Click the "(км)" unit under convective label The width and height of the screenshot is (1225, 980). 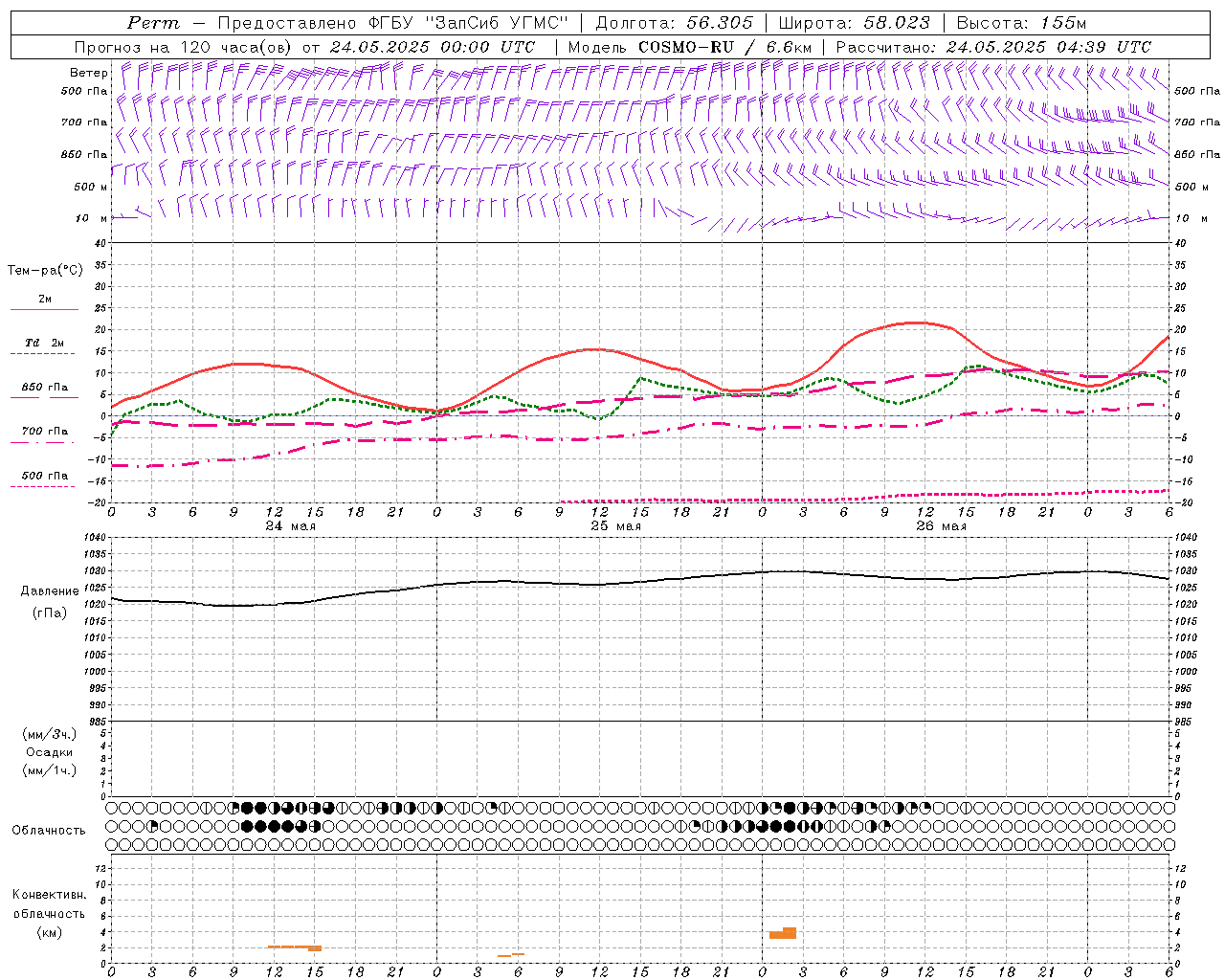point(49,932)
